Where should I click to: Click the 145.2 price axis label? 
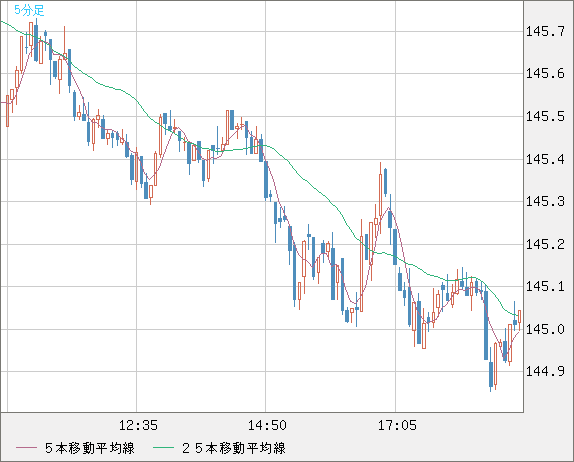pos(545,244)
